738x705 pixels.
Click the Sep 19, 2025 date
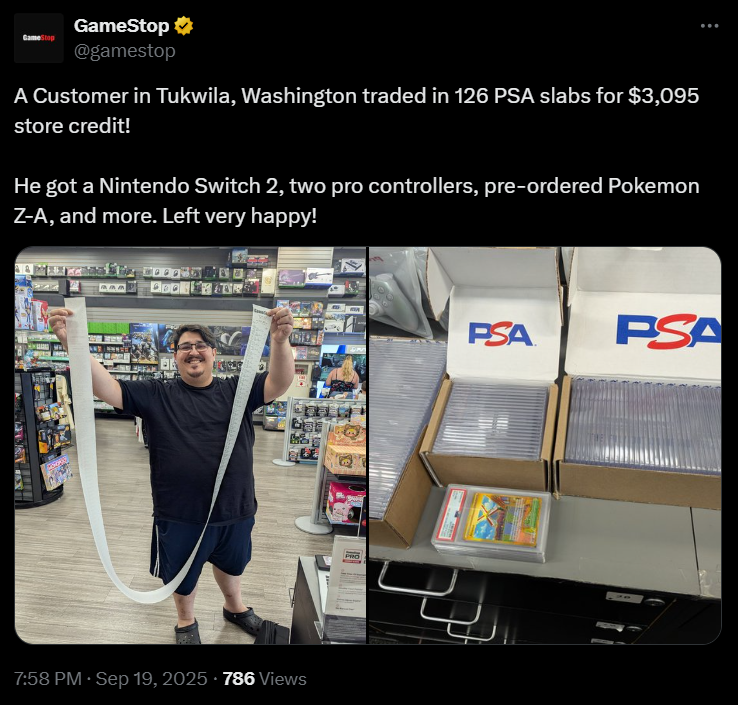(151, 679)
